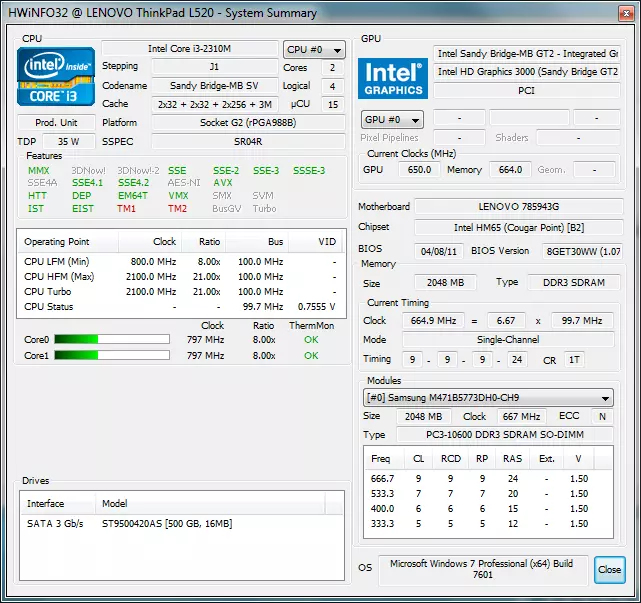Click the VID column header
This screenshot has height=603, width=641.
(317, 242)
